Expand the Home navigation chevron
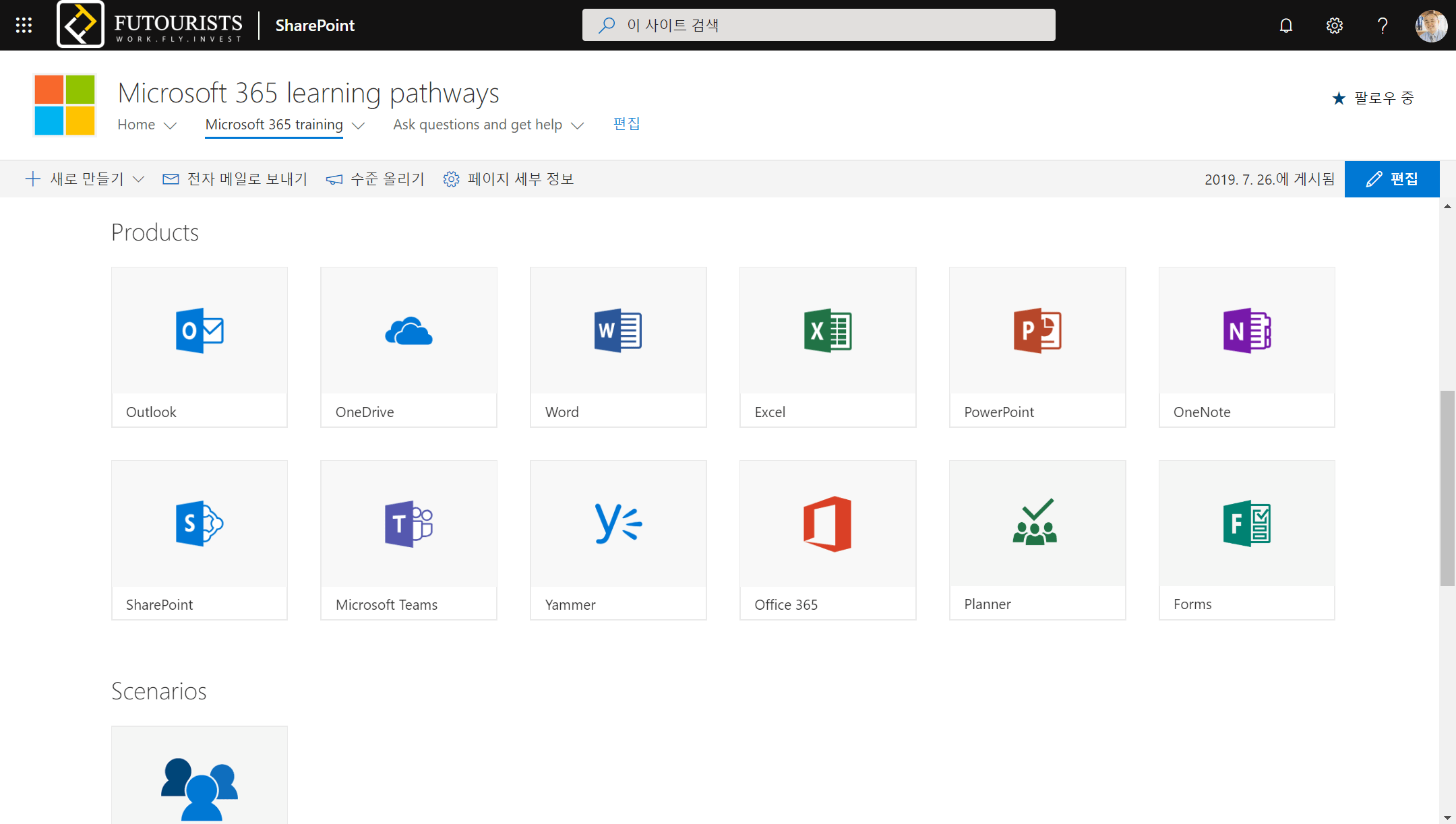Image resolution: width=1456 pixels, height=824 pixels. [171, 125]
